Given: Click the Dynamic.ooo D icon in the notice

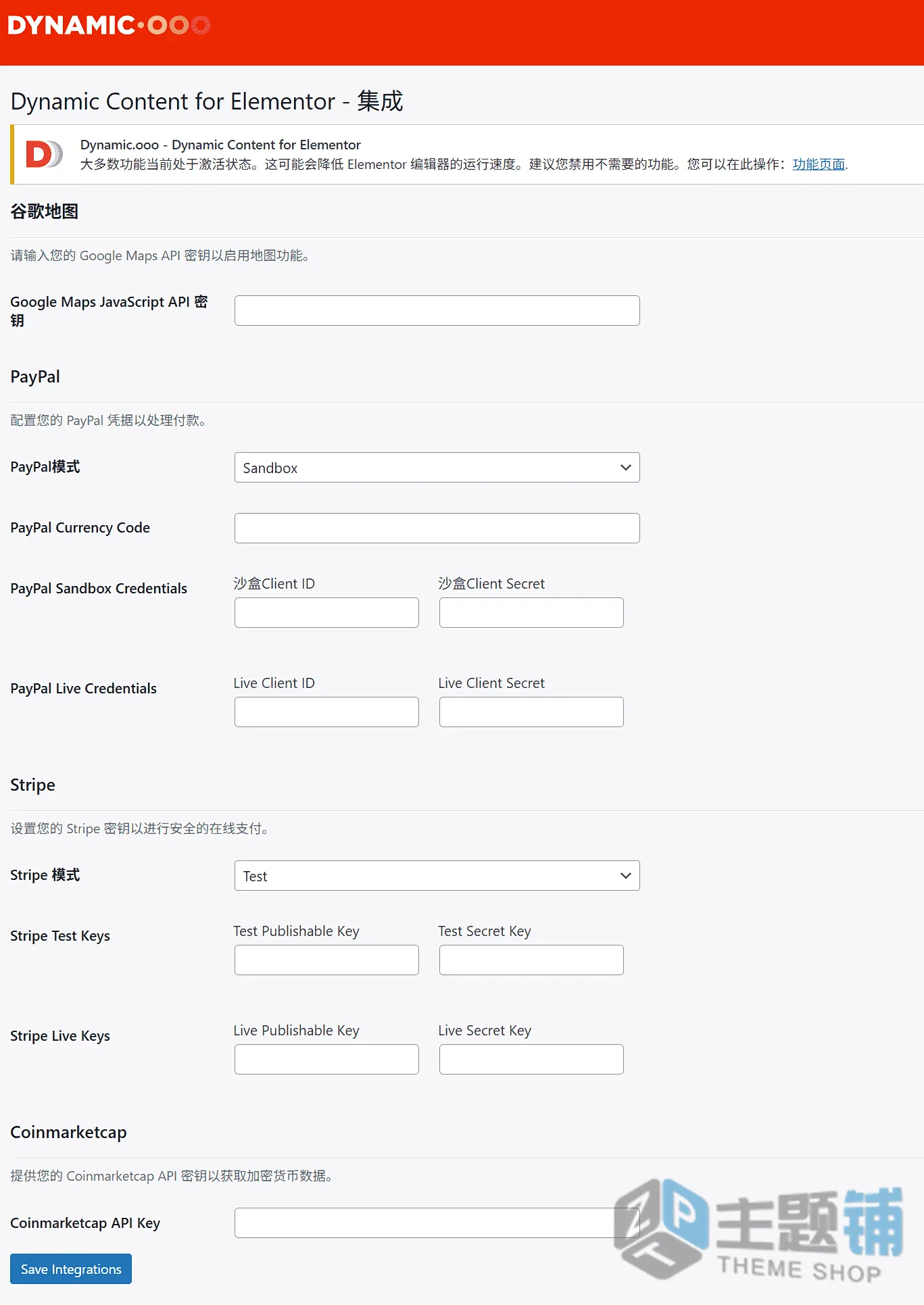Looking at the screenshot, I should tap(44, 154).
